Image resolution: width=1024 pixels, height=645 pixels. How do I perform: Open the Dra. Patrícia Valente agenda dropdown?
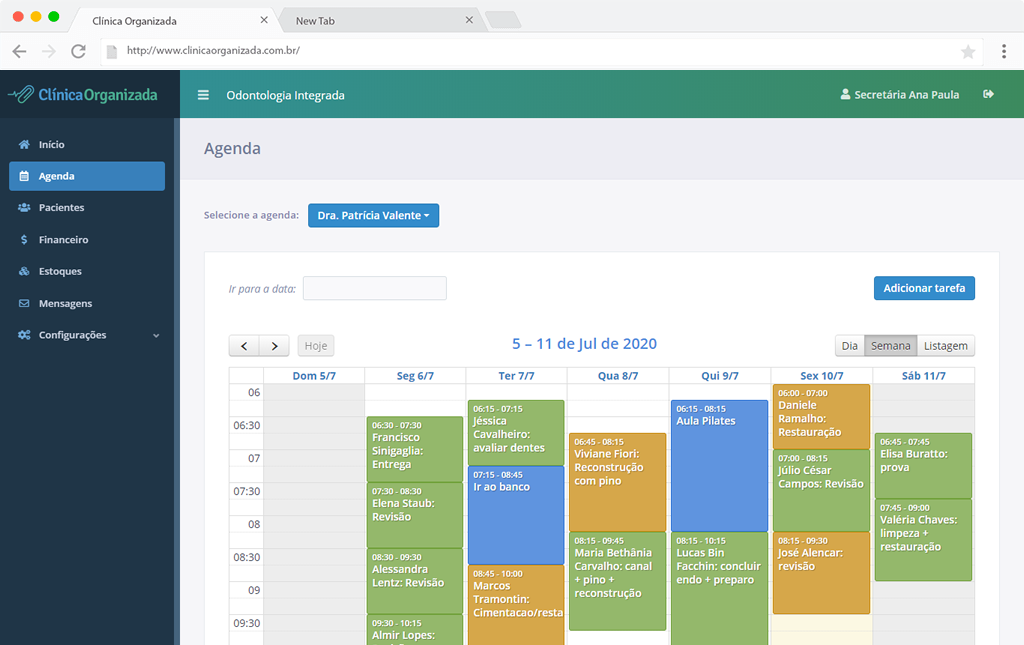(373, 215)
